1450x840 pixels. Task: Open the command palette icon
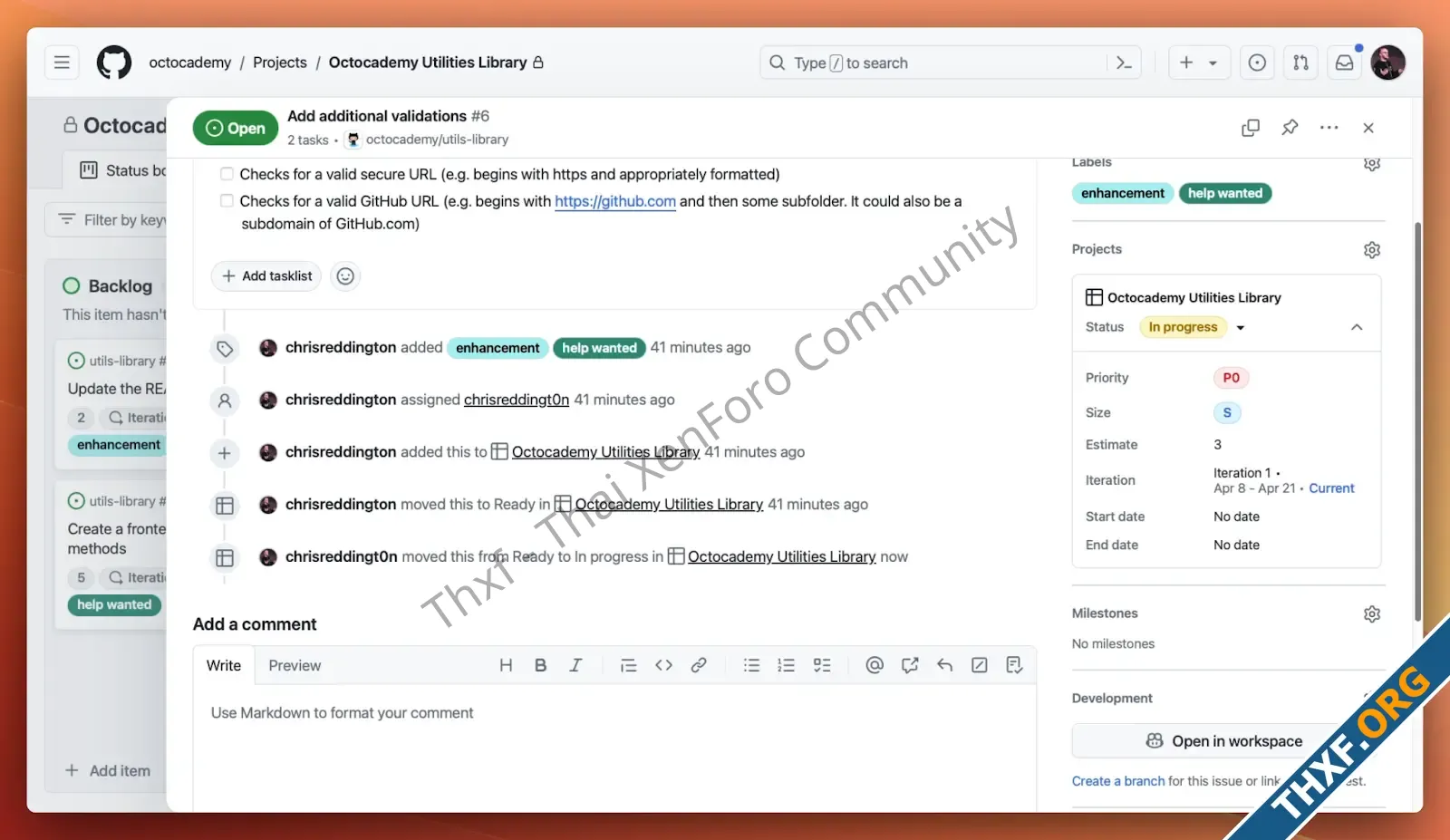(1124, 63)
